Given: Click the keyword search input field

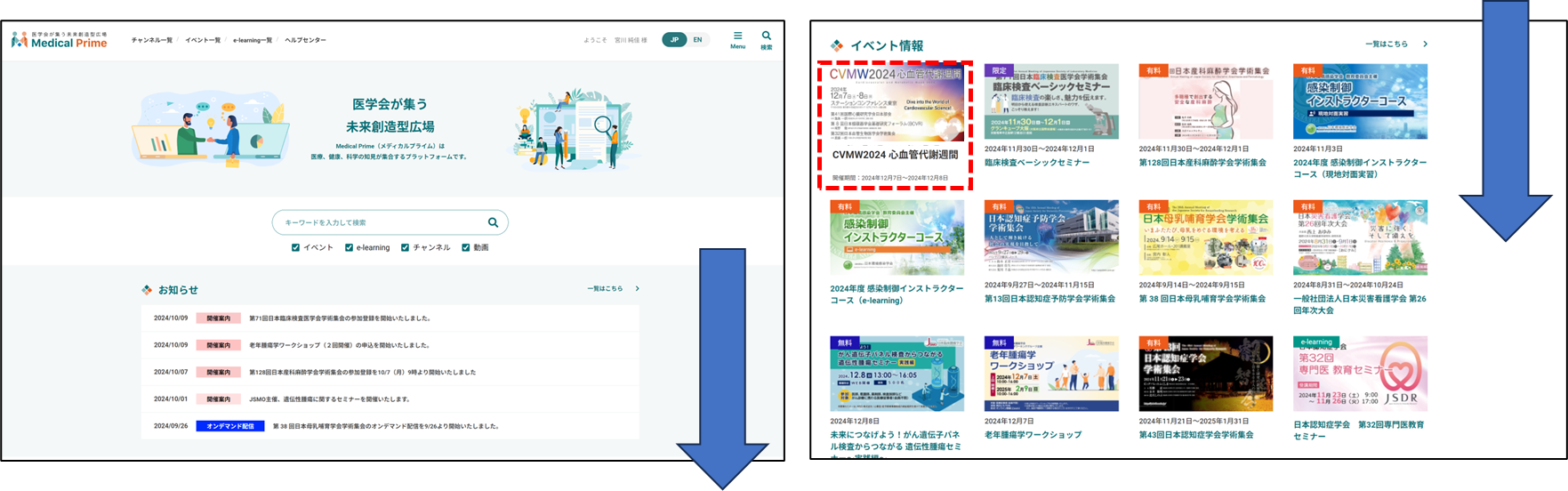Looking at the screenshot, I should tap(381, 222).
